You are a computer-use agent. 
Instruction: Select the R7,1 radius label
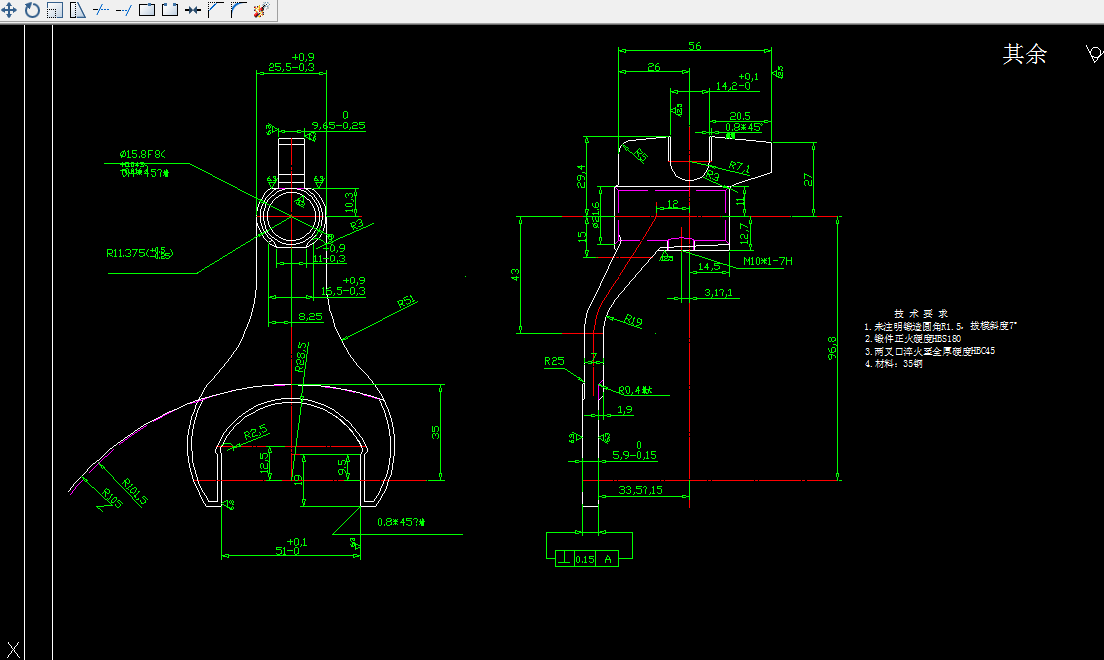[739, 167]
